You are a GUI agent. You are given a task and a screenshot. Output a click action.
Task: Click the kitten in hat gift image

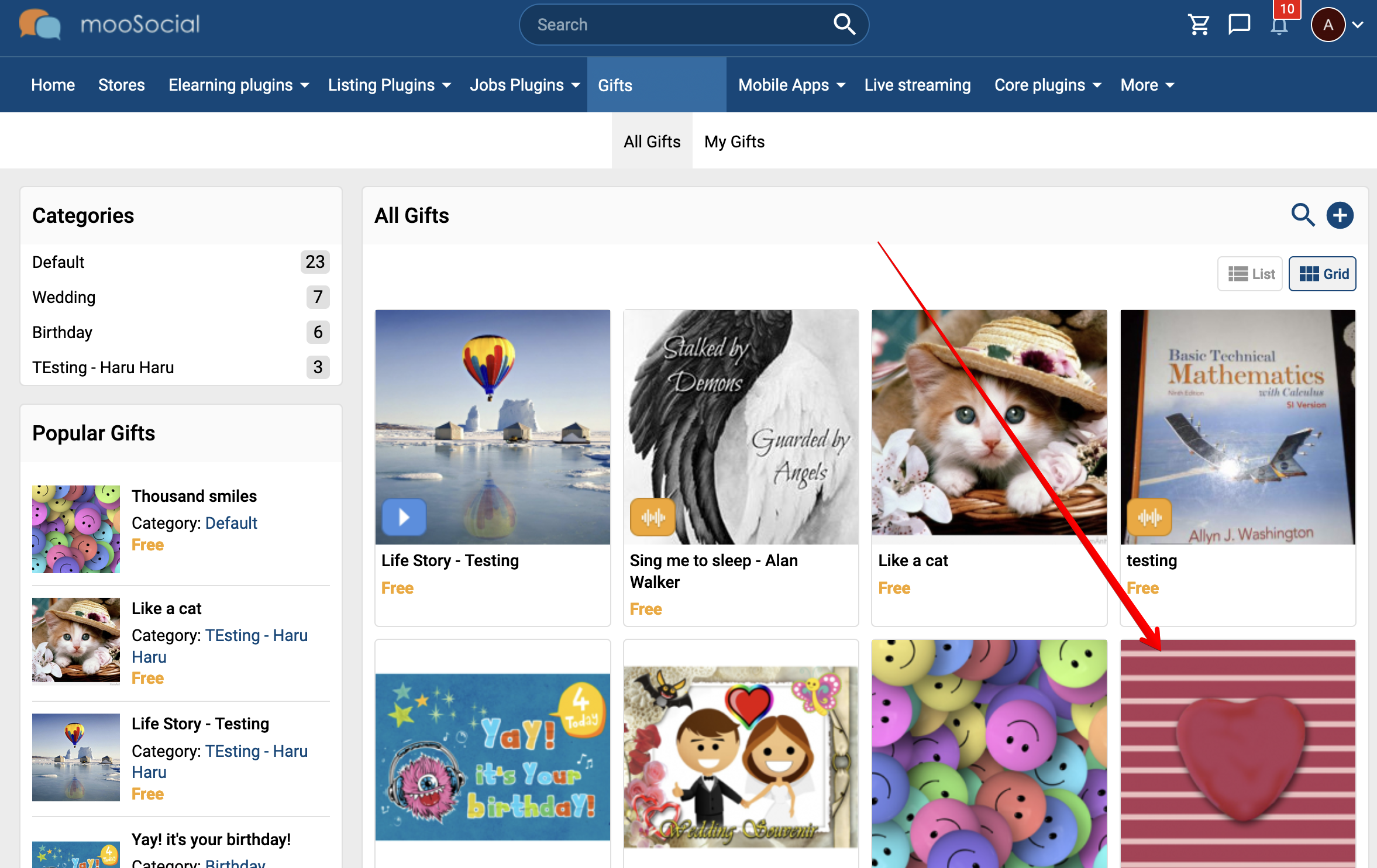[x=989, y=427]
